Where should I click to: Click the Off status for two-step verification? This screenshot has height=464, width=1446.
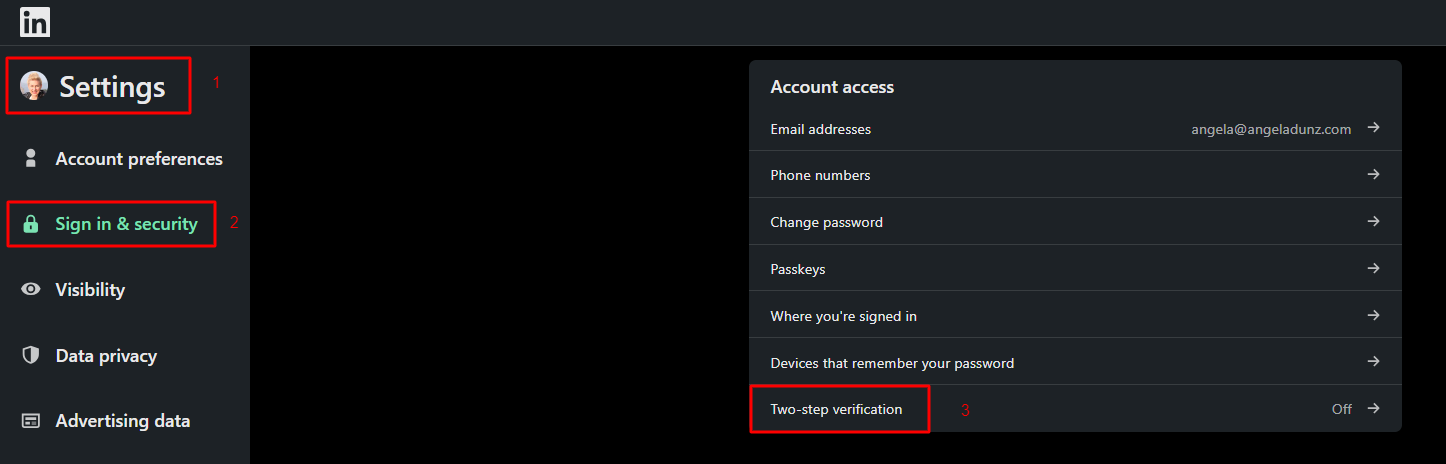click(x=1341, y=409)
